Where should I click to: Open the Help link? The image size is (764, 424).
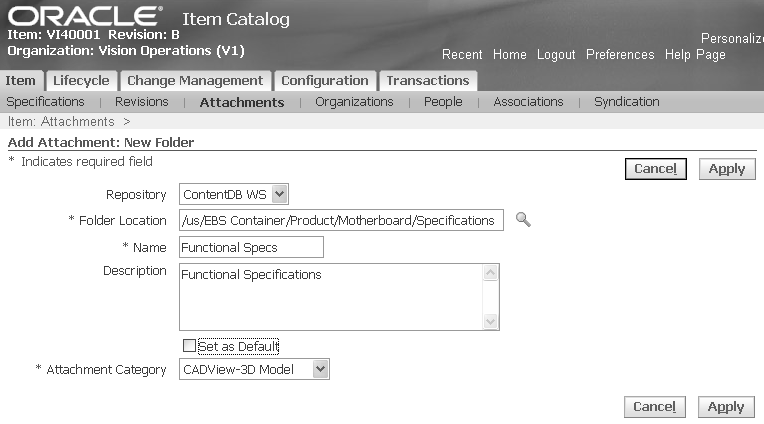pos(678,55)
